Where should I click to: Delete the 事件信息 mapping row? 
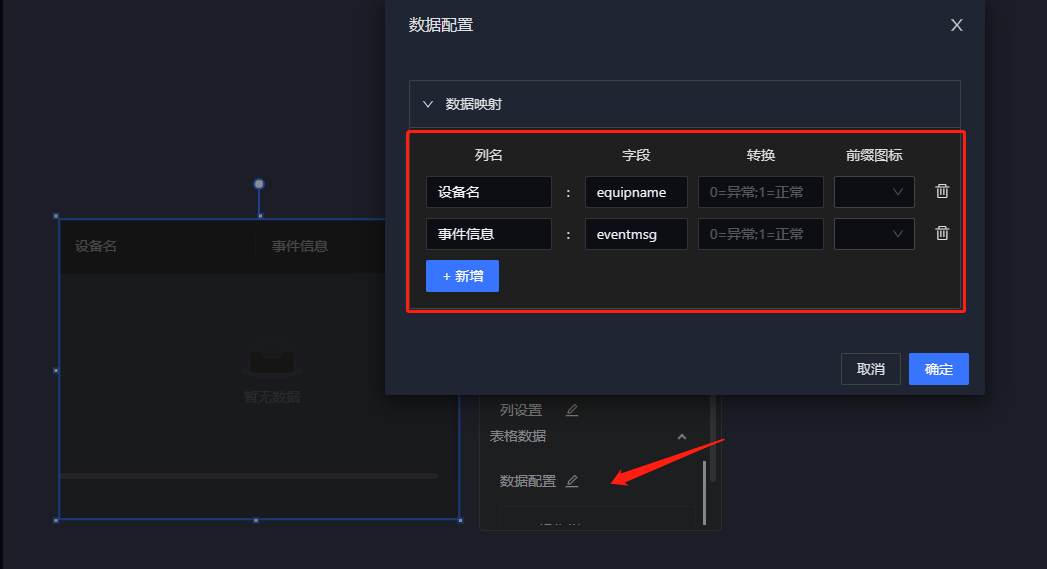941,234
